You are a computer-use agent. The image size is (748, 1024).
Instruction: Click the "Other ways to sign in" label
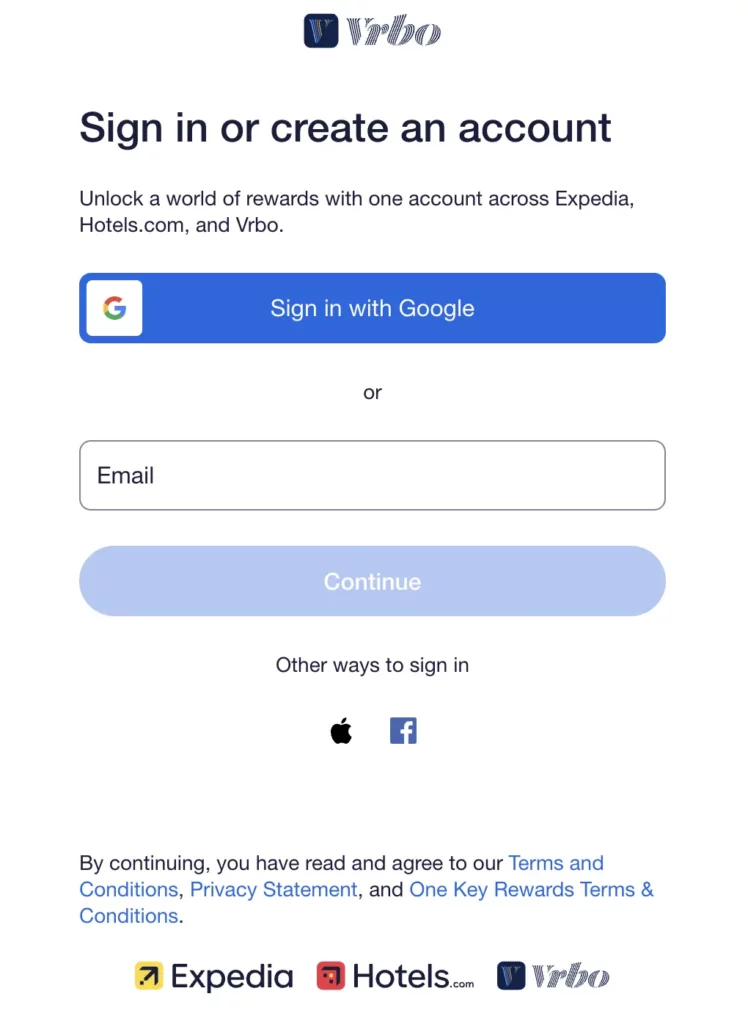372,665
